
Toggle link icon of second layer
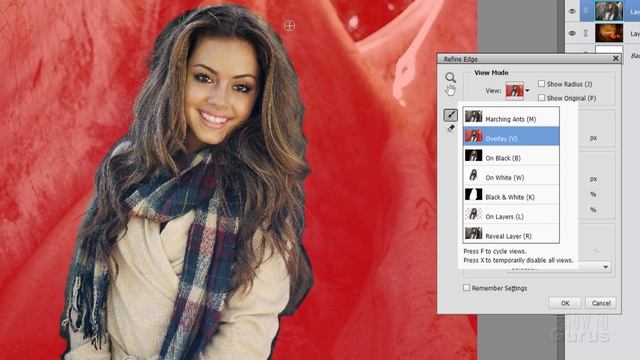pyautogui.click(x=586, y=33)
